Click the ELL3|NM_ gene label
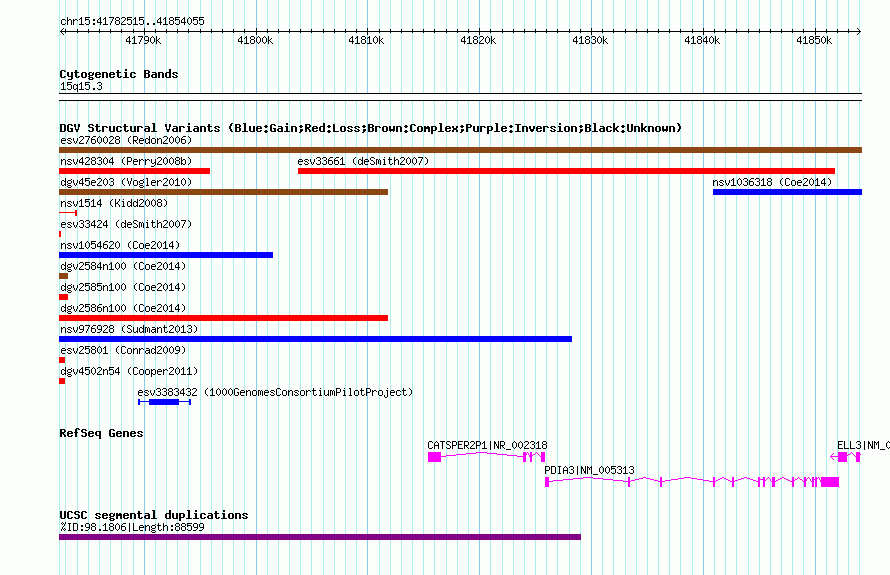This screenshot has width=890, height=575. click(863, 446)
